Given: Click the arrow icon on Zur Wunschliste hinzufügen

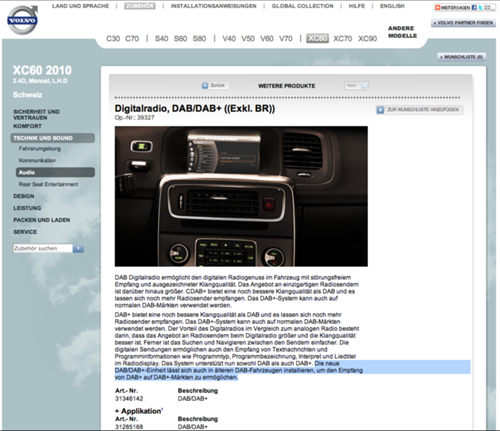Looking at the screenshot, I should tap(380, 110).
